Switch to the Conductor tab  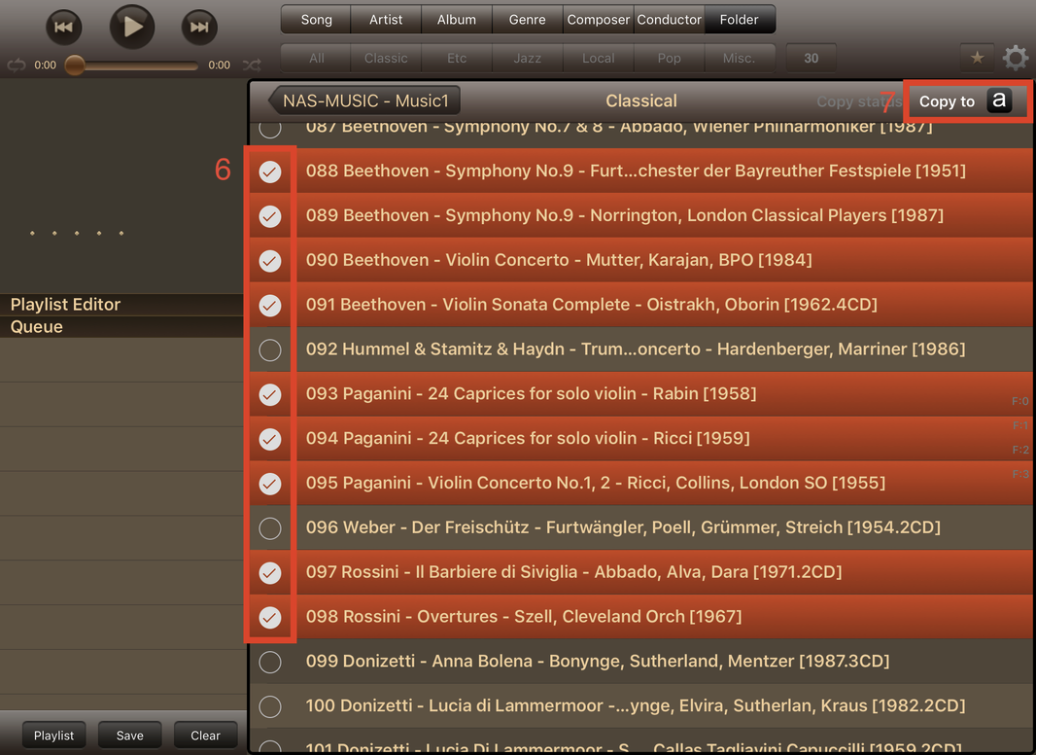point(669,20)
